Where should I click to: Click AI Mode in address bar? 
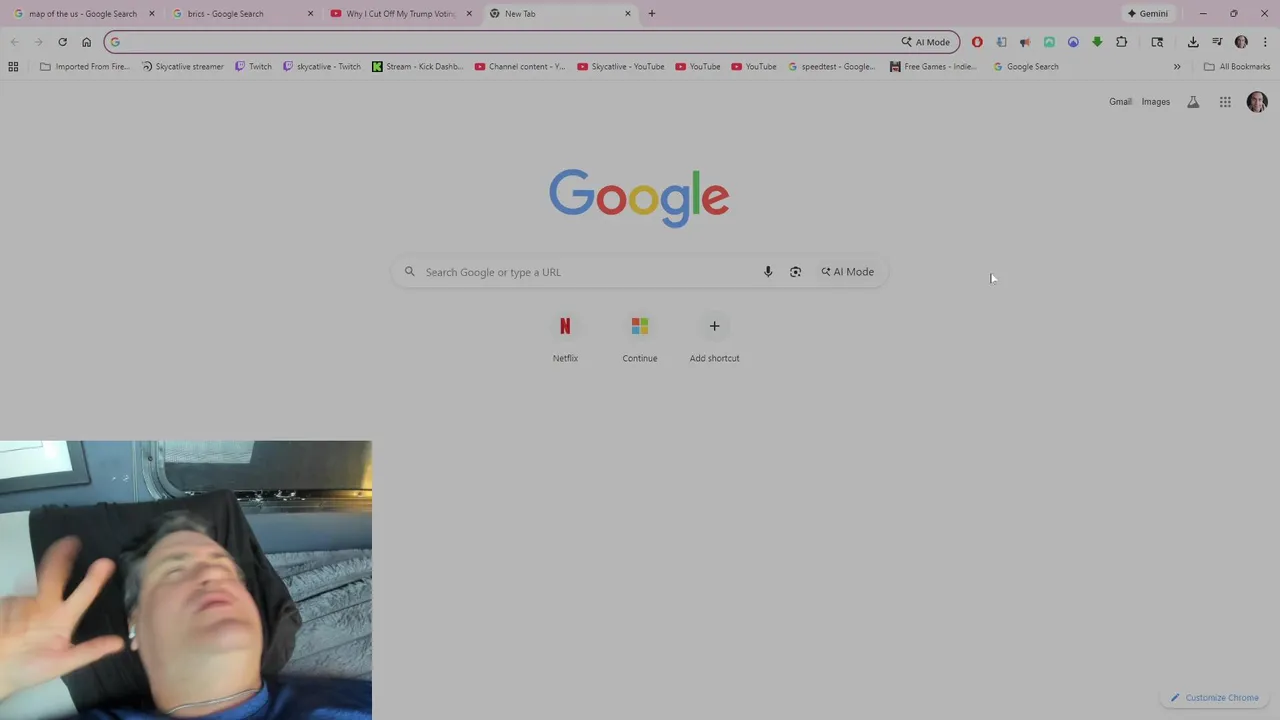tap(926, 42)
